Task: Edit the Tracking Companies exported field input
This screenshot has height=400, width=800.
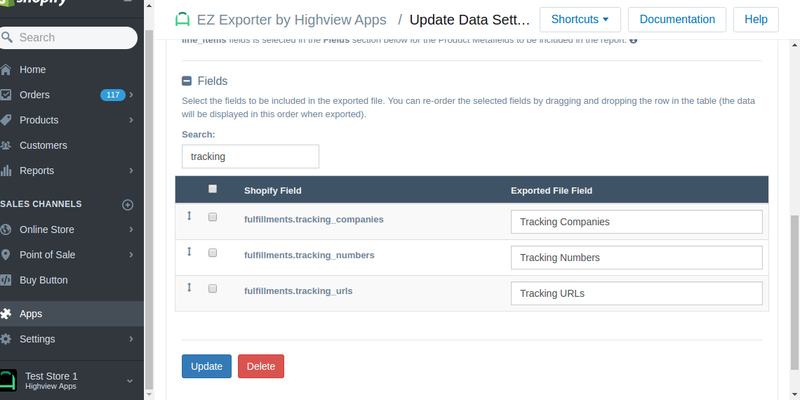Action: coord(637,222)
